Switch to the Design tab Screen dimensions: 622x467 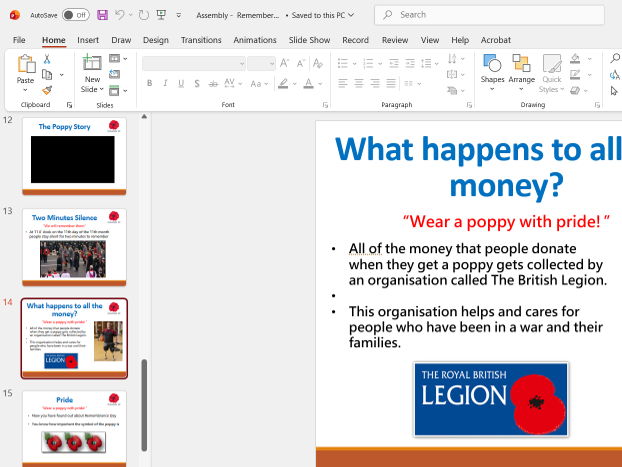tap(156, 40)
